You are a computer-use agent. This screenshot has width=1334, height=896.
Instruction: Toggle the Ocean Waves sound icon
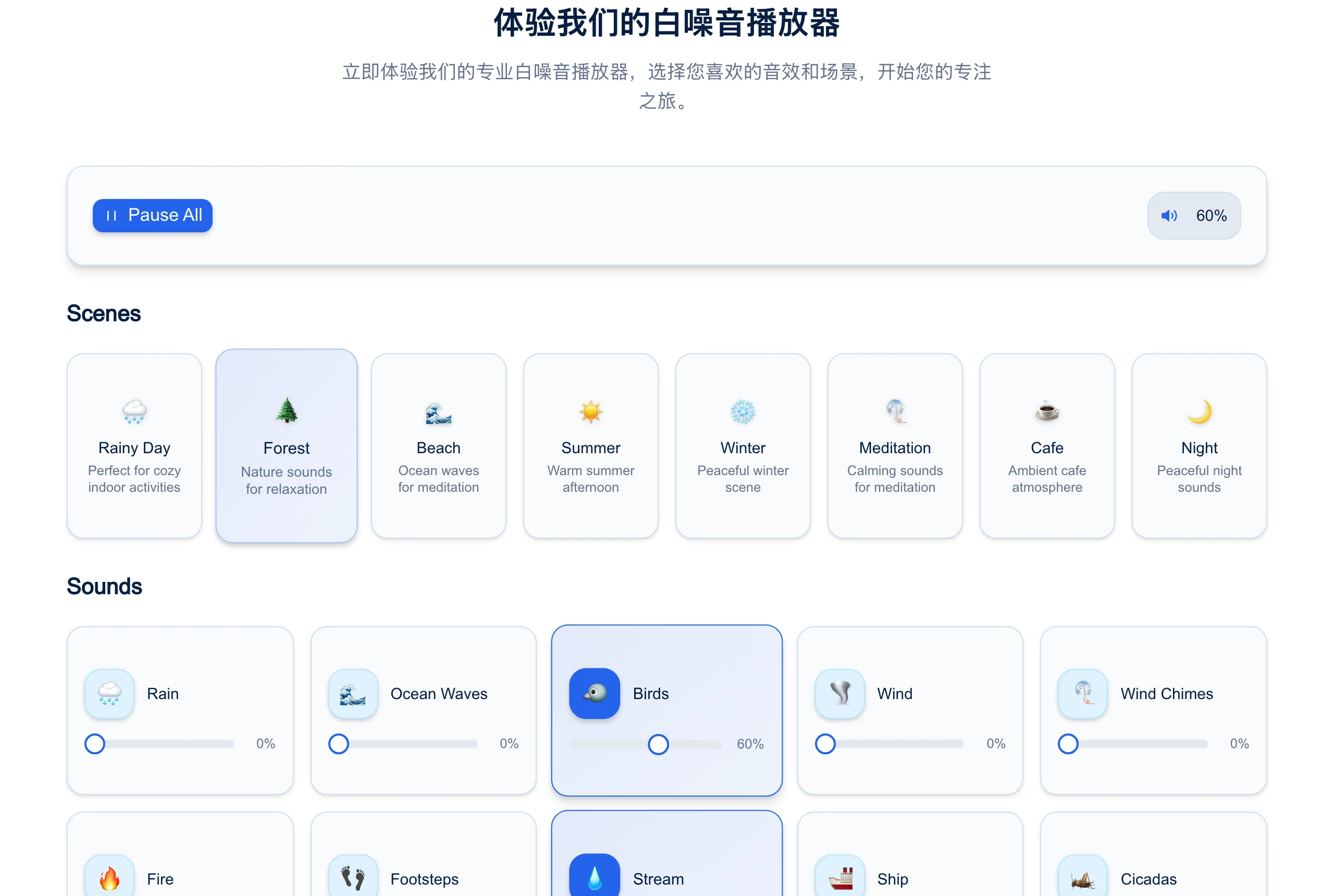pos(353,694)
